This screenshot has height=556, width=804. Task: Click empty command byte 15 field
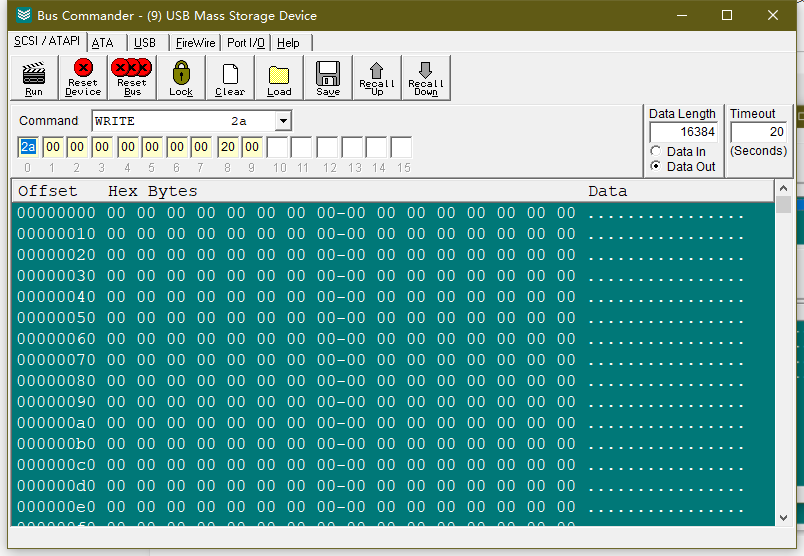(401, 147)
